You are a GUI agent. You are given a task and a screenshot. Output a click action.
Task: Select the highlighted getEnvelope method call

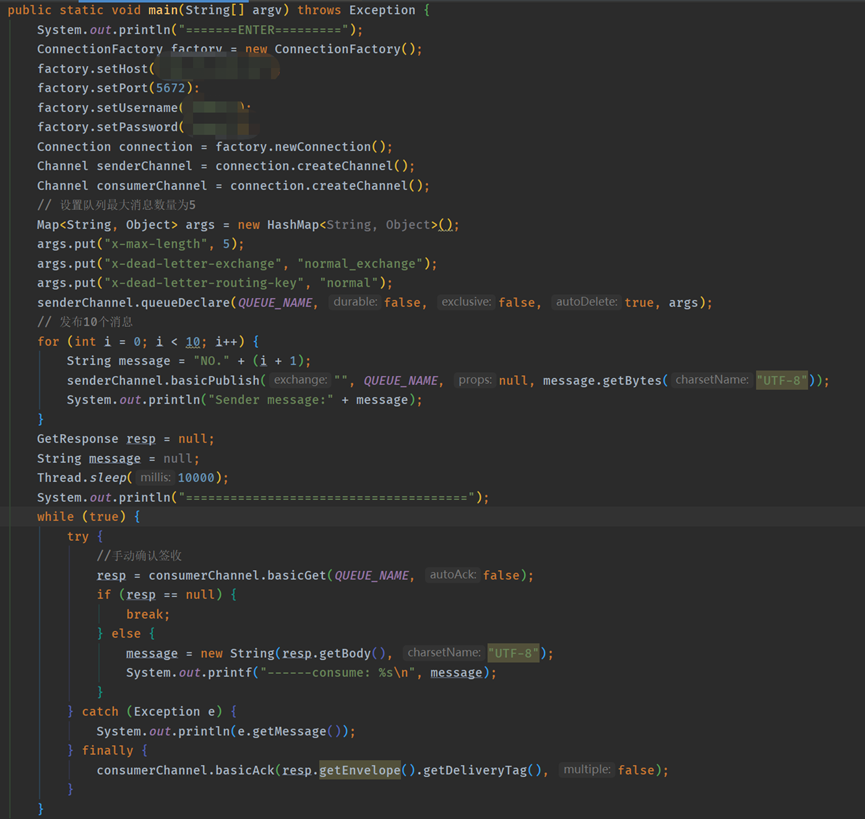[x=360, y=770]
